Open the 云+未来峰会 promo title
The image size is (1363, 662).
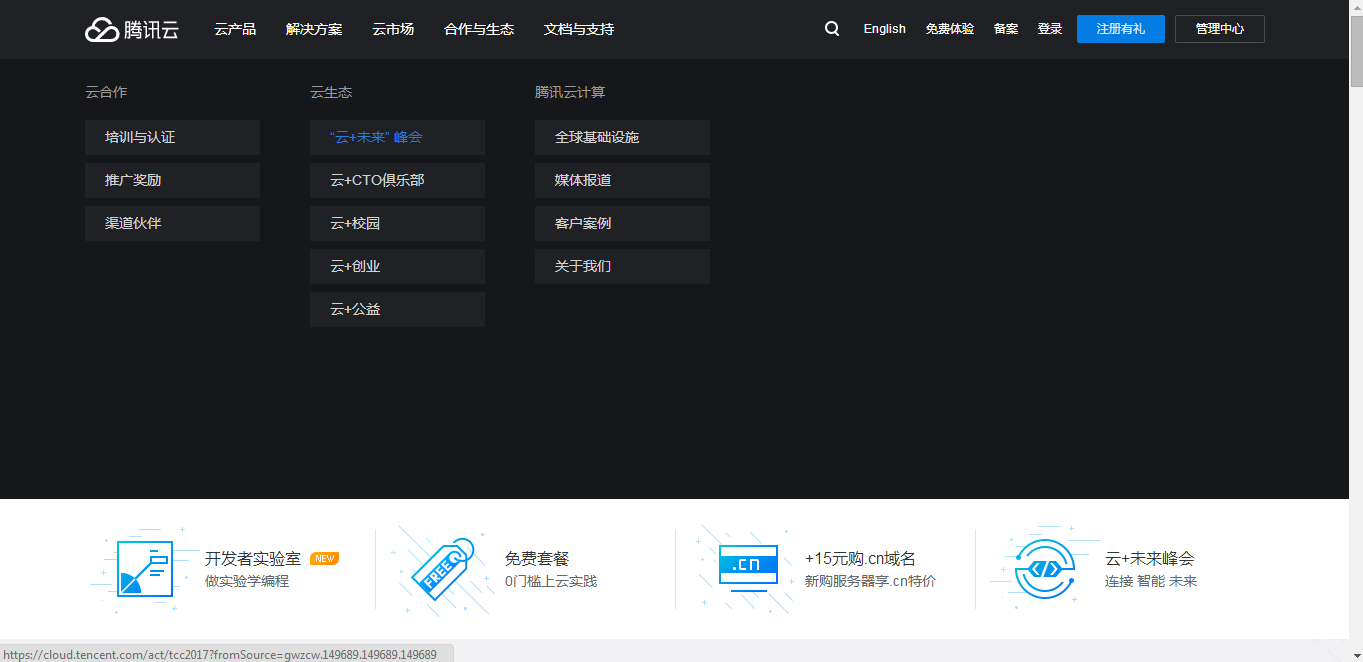pos(1150,559)
